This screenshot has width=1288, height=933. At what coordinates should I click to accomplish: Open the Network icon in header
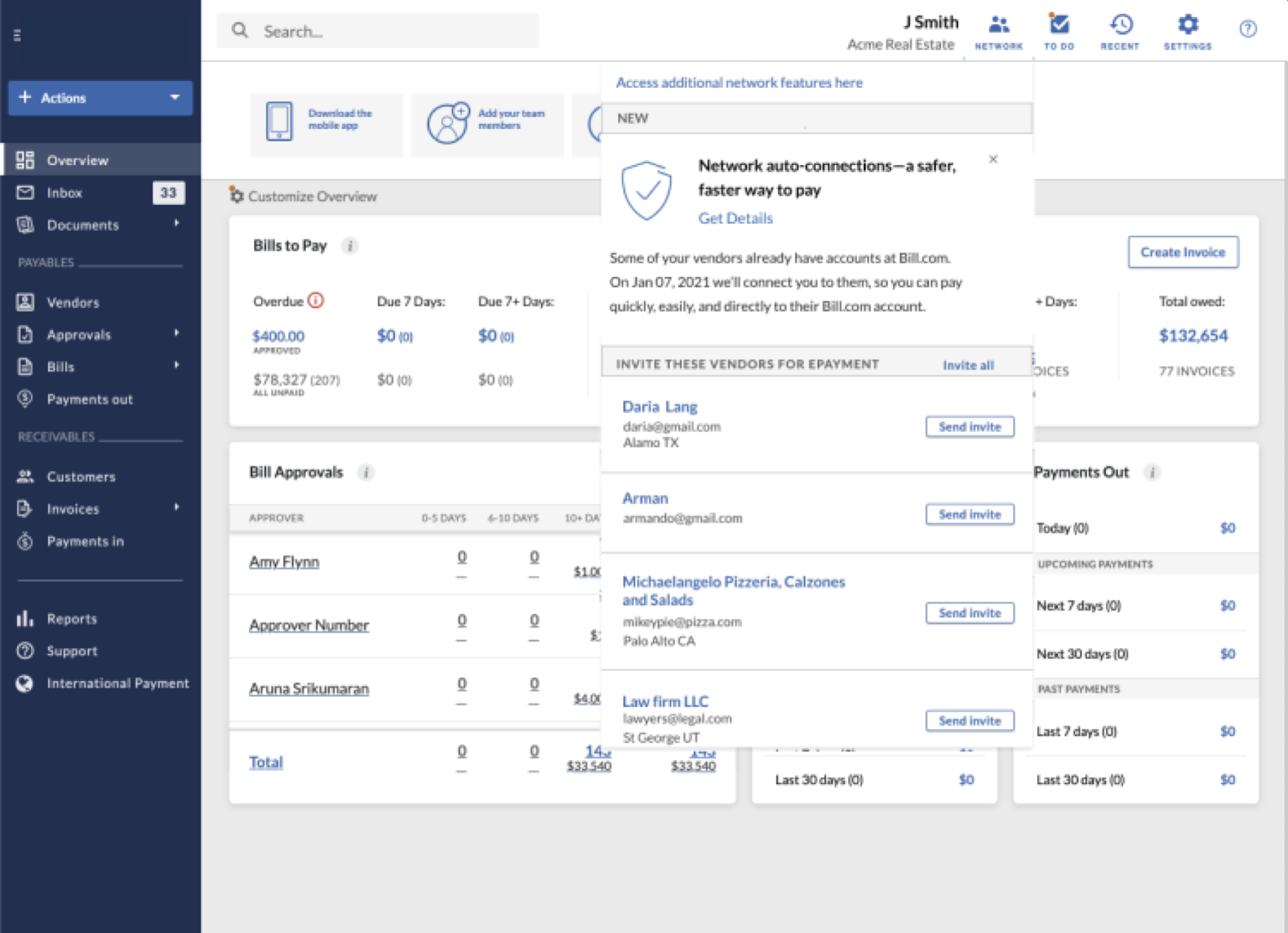(998, 31)
